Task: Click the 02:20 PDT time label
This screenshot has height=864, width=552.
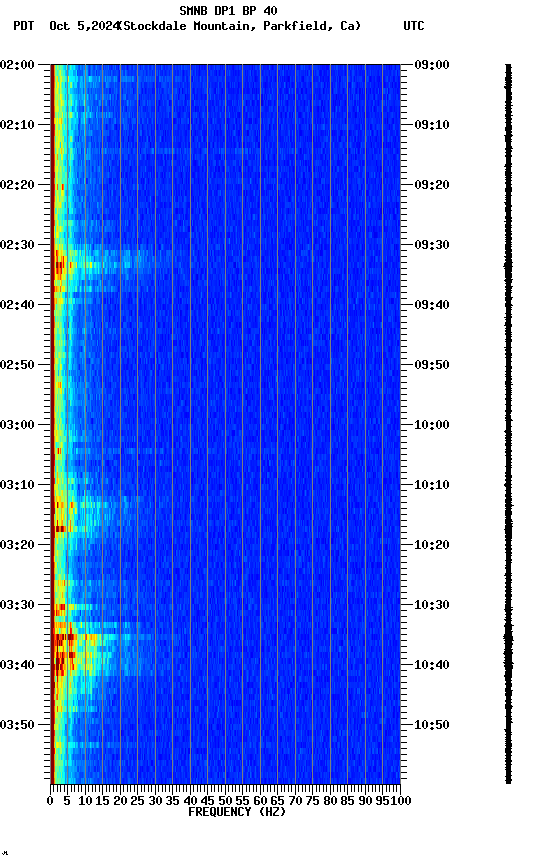Action: click(x=17, y=185)
